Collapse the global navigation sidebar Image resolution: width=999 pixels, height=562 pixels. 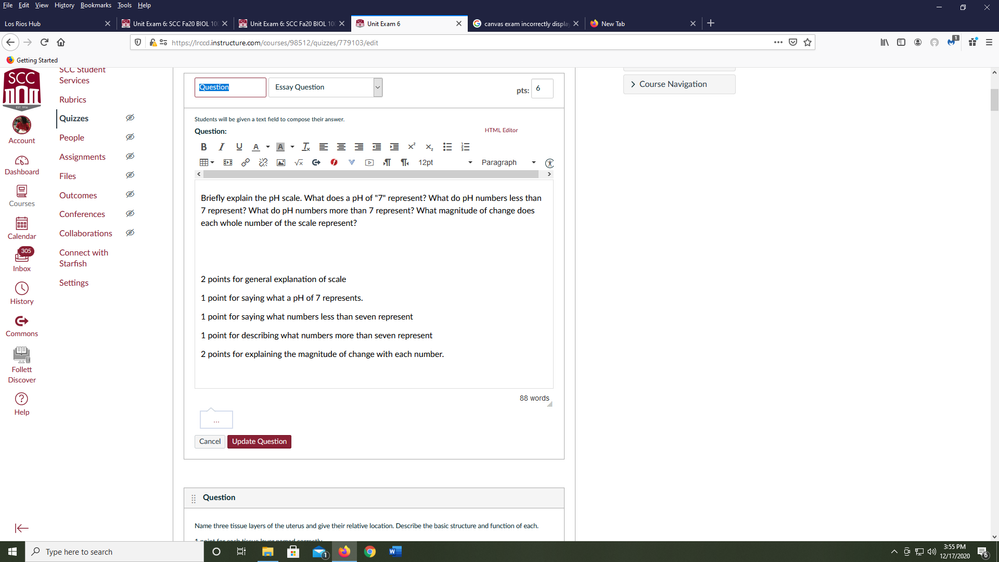(22, 528)
